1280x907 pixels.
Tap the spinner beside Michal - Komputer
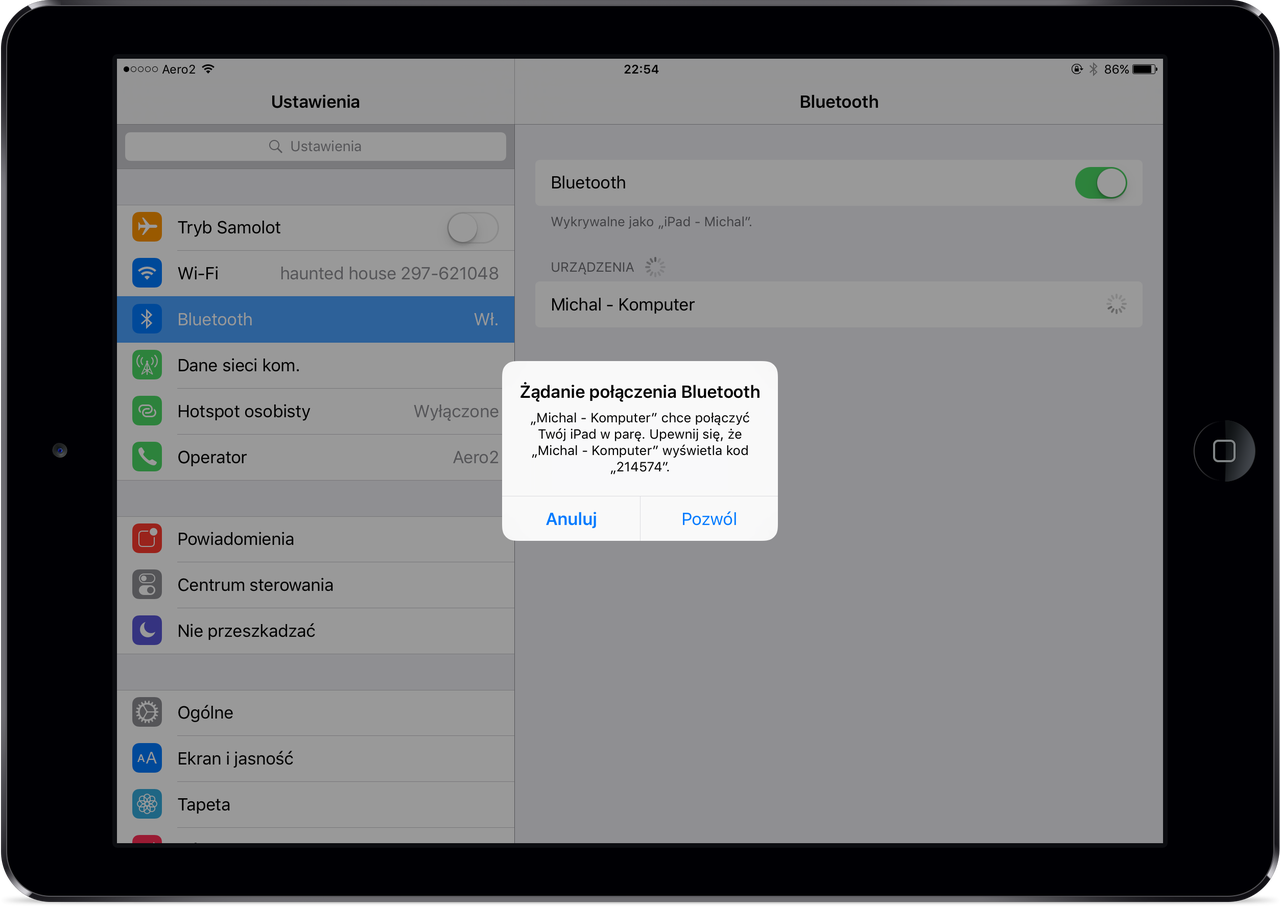click(1116, 305)
